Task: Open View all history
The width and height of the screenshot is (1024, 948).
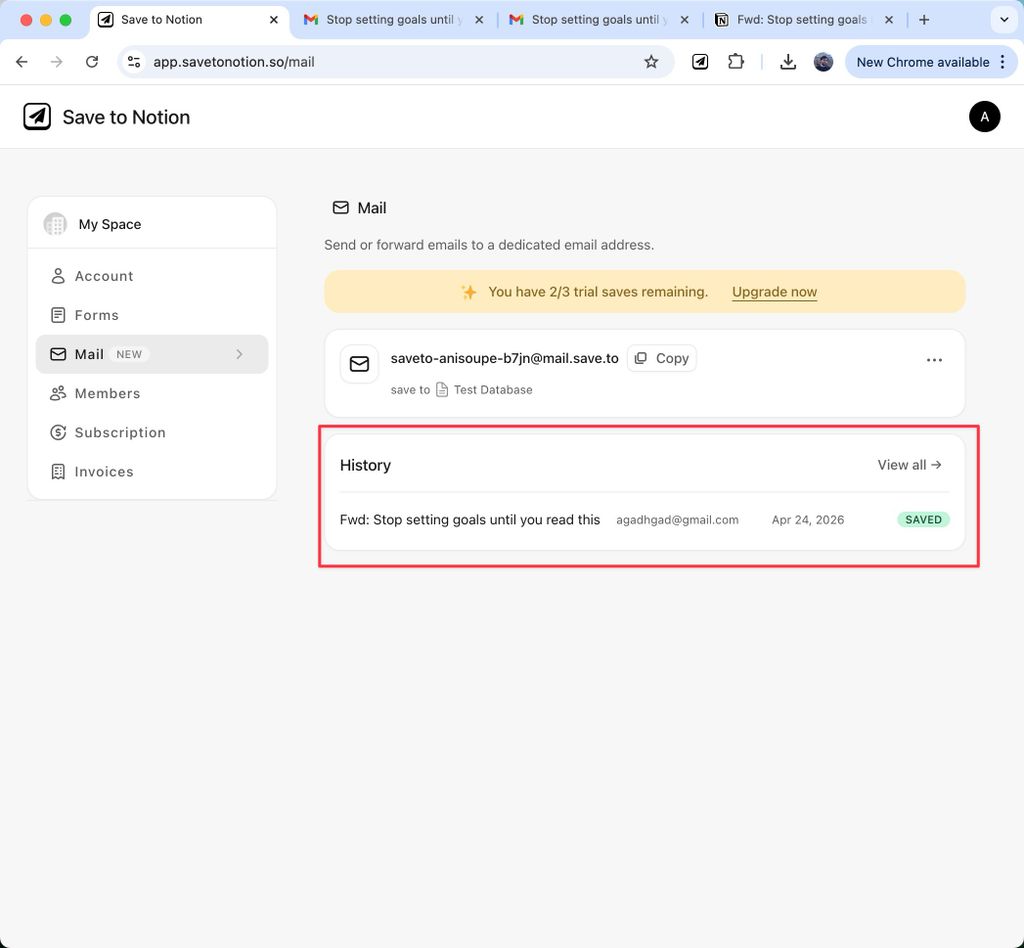Action: point(909,465)
